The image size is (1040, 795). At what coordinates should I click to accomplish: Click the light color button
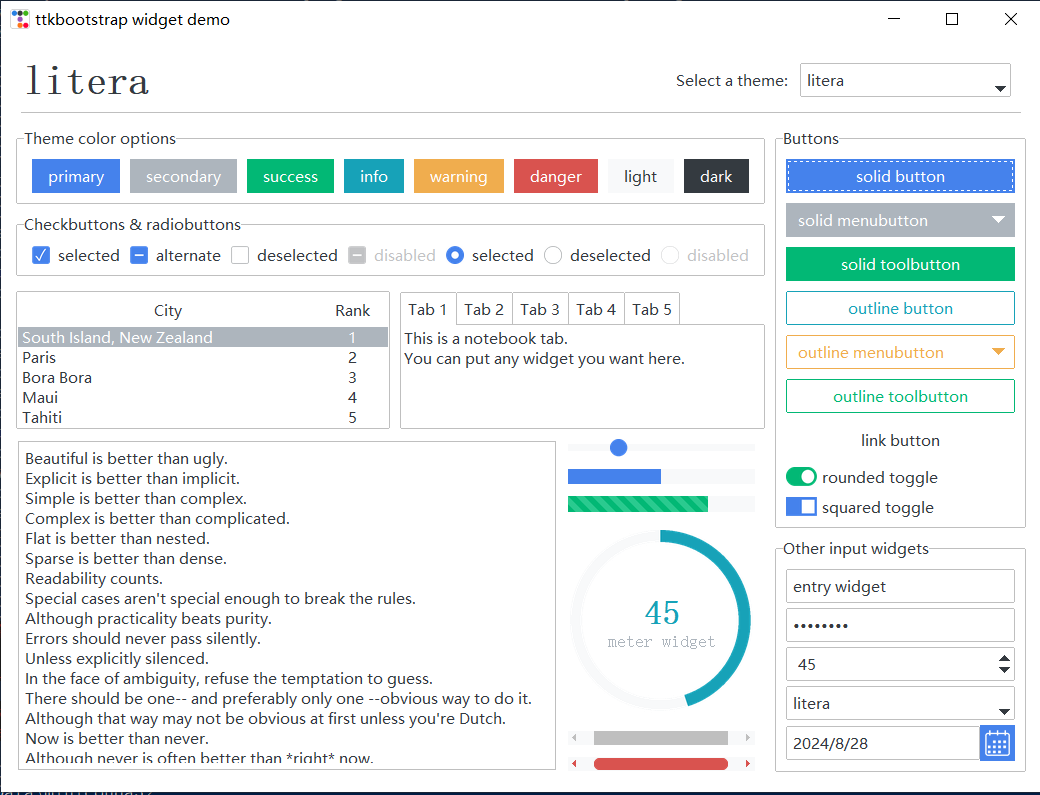click(x=641, y=176)
